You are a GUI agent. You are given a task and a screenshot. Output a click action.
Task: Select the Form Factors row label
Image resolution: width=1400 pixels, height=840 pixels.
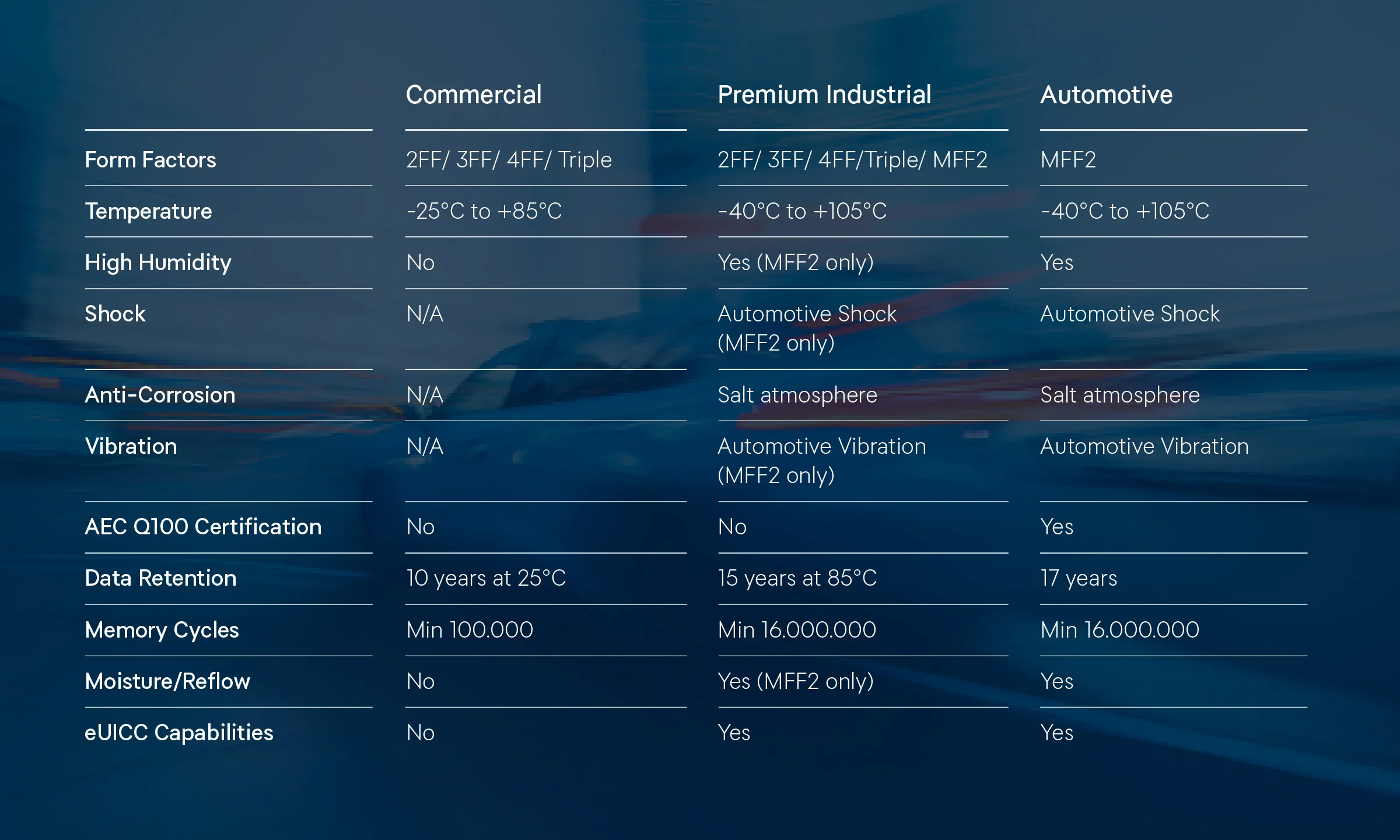[150, 160]
